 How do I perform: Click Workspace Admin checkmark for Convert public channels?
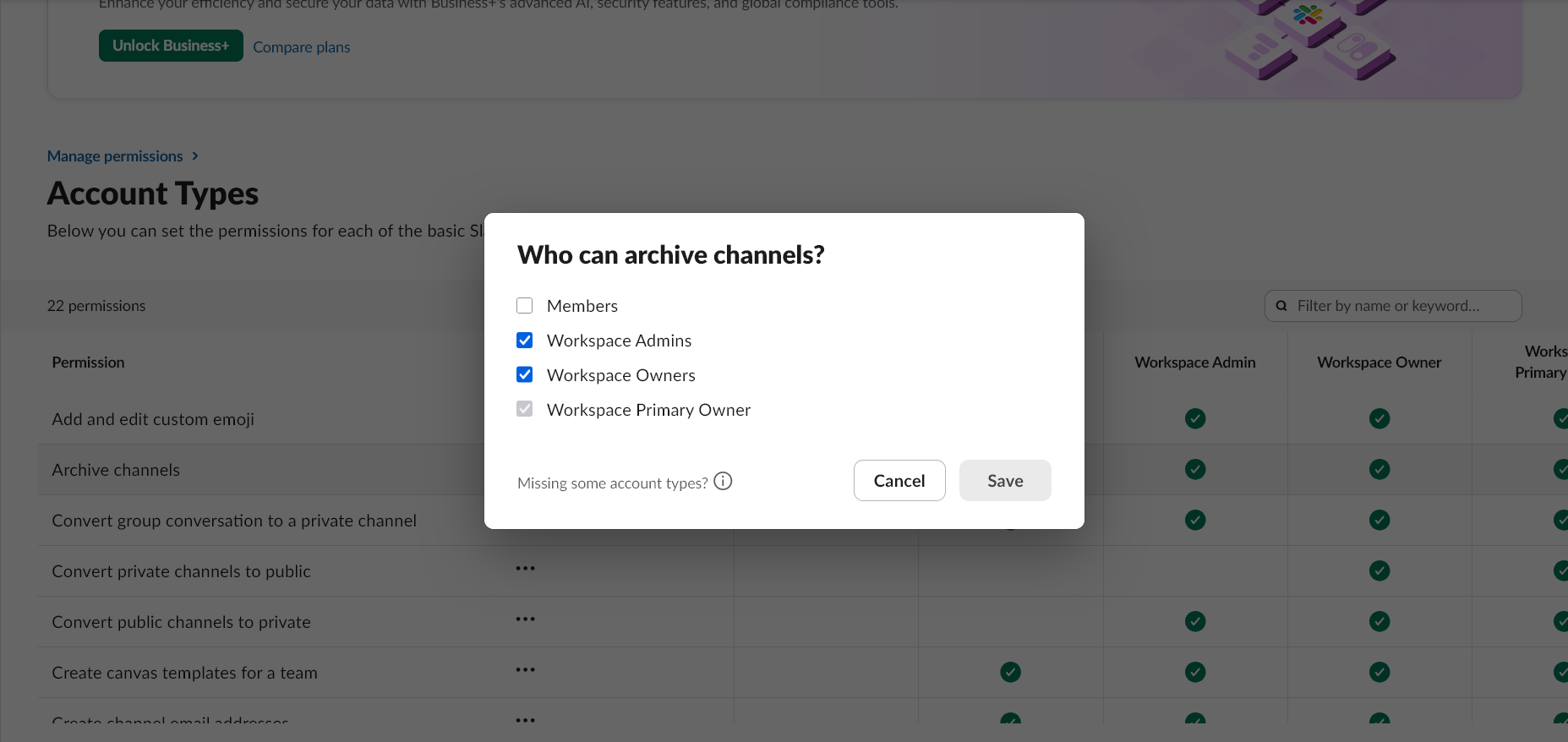(1195, 621)
